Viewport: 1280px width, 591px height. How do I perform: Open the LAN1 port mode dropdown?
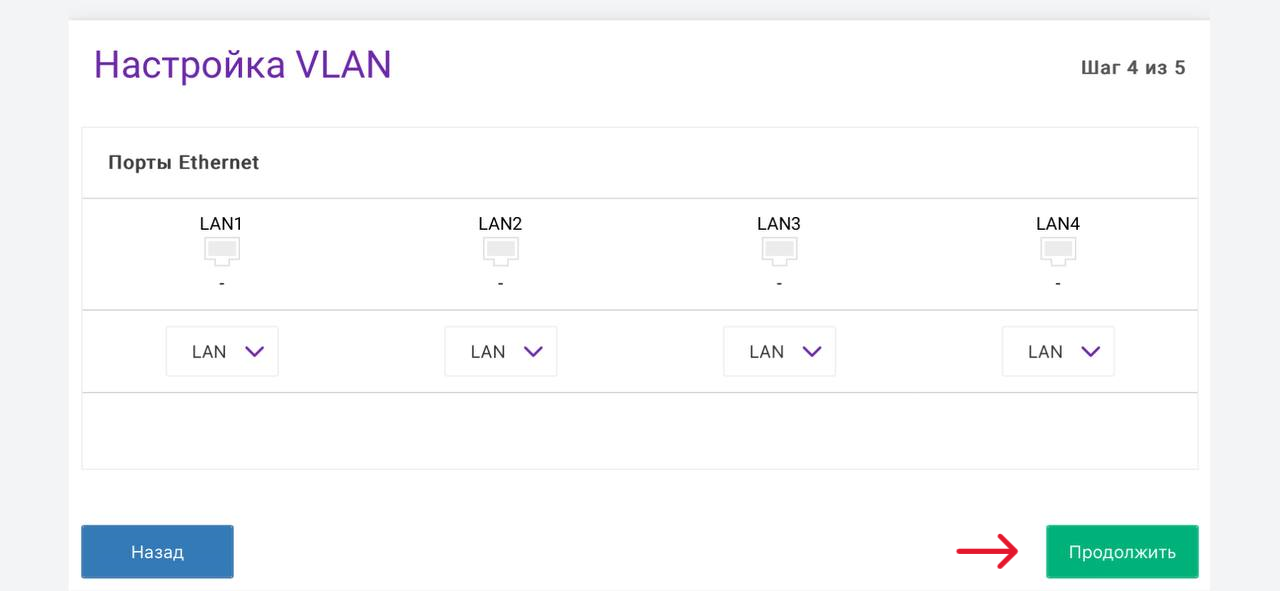click(x=222, y=351)
